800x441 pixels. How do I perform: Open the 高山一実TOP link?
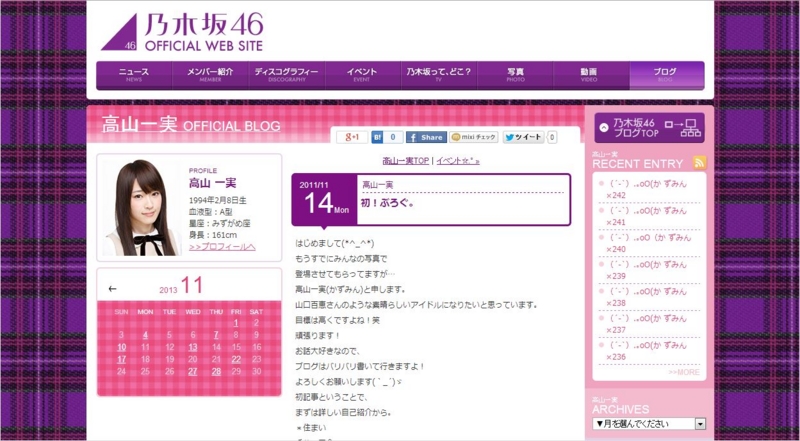pyautogui.click(x=406, y=161)
